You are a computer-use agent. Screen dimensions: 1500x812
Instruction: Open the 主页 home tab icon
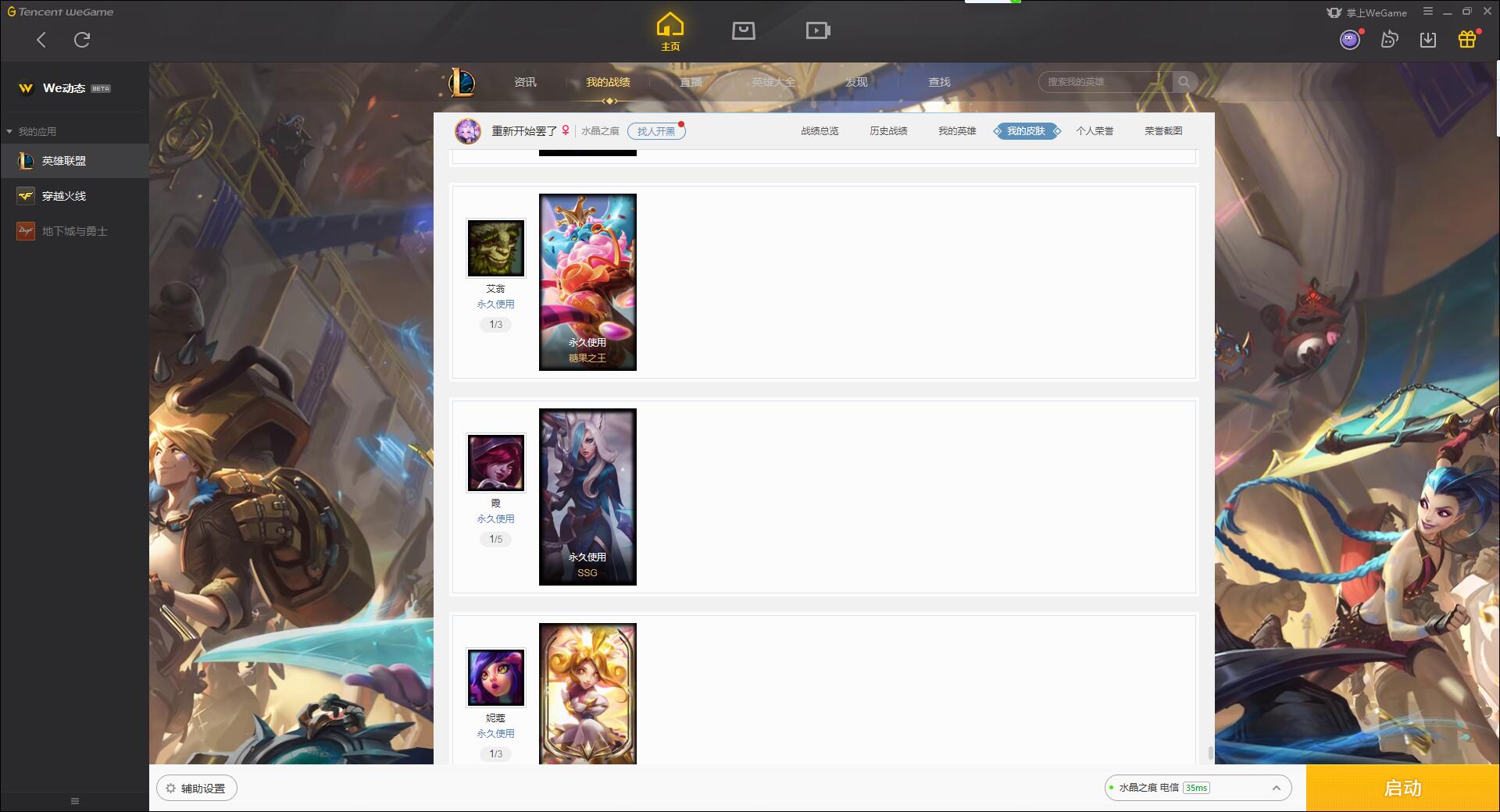point(670,32)
